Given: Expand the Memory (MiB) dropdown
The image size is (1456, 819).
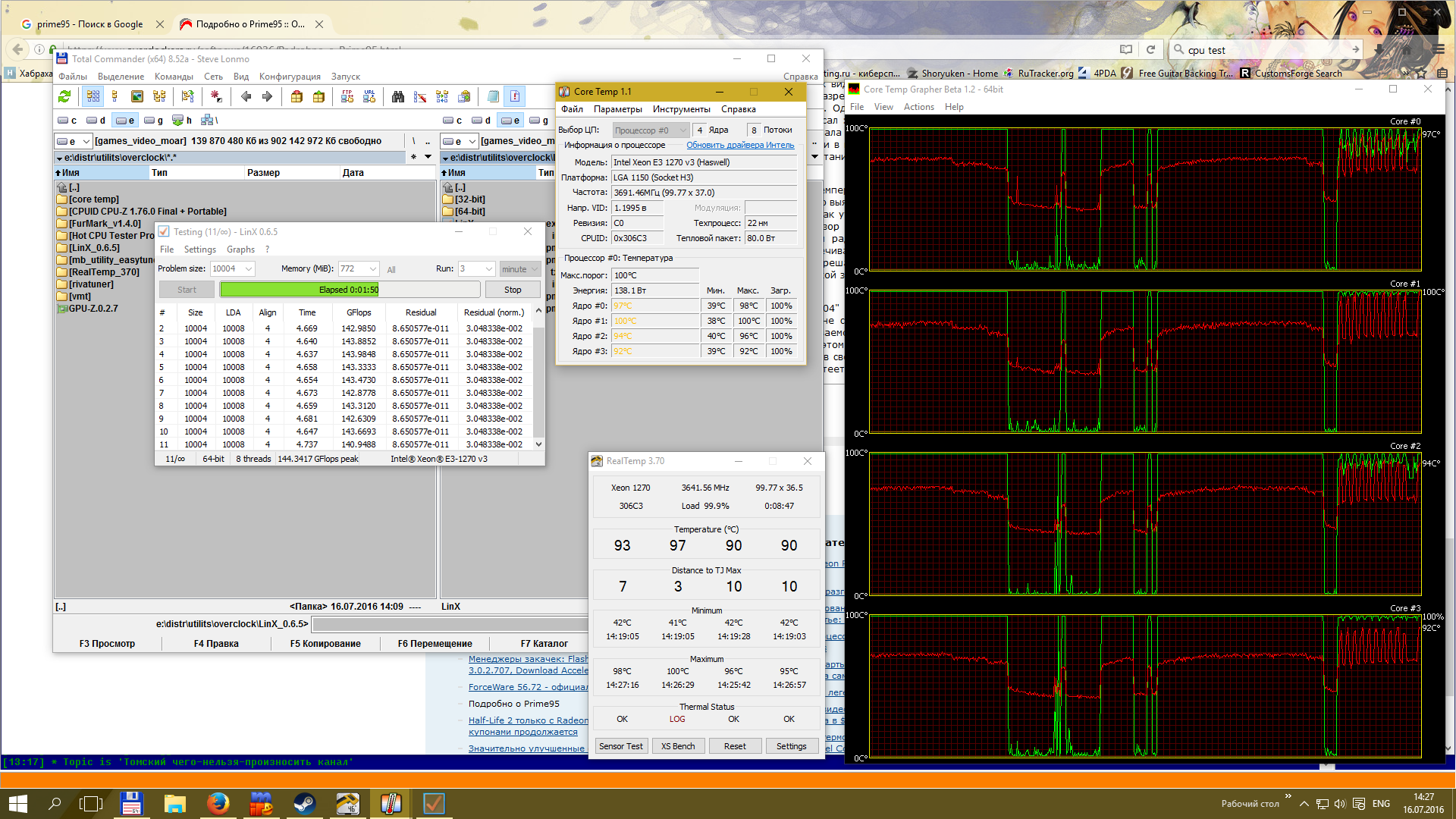Looking at the screenshot, I should tap(359, 269).
